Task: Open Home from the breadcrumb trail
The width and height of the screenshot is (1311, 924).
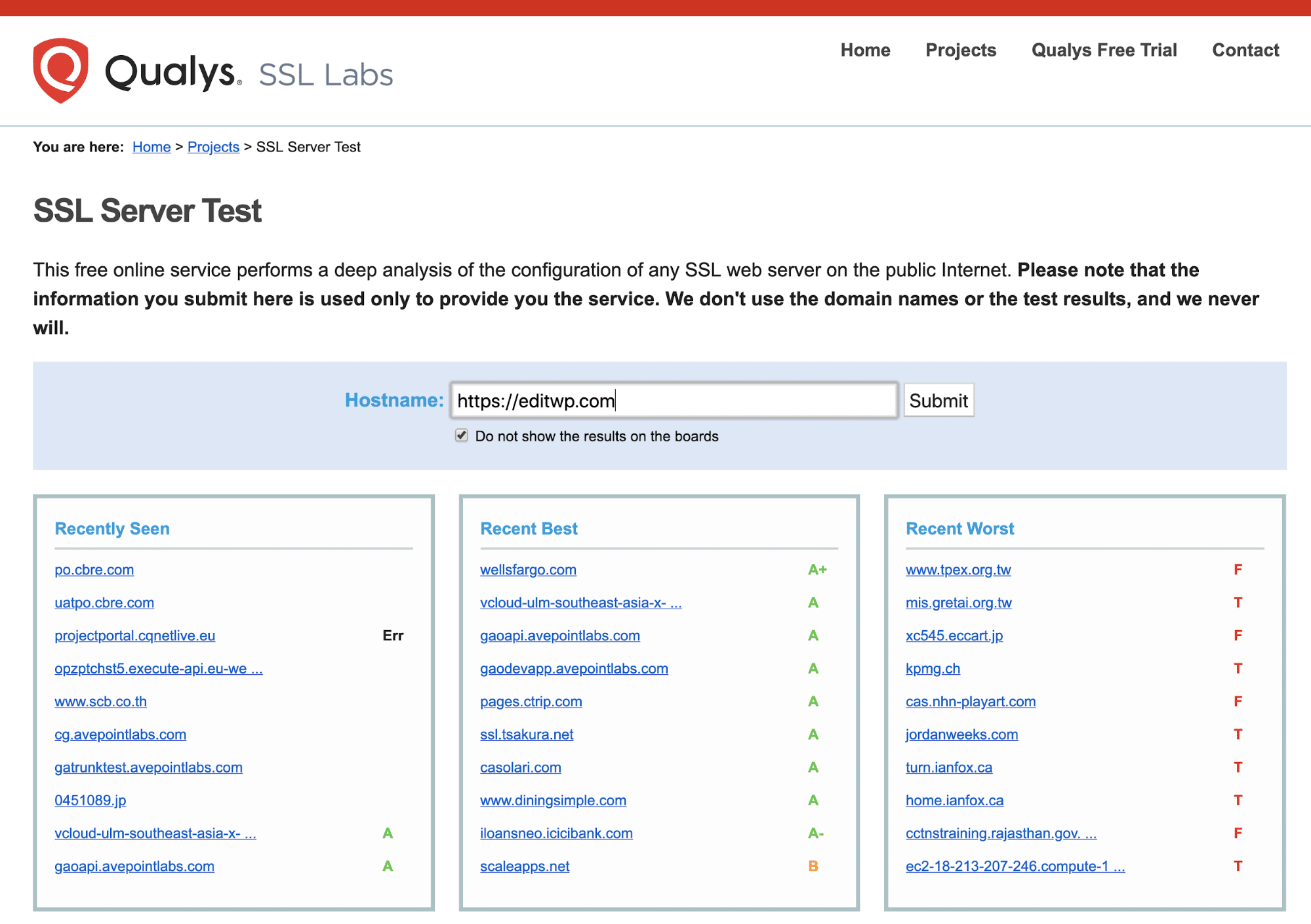Action: [151, 147]
